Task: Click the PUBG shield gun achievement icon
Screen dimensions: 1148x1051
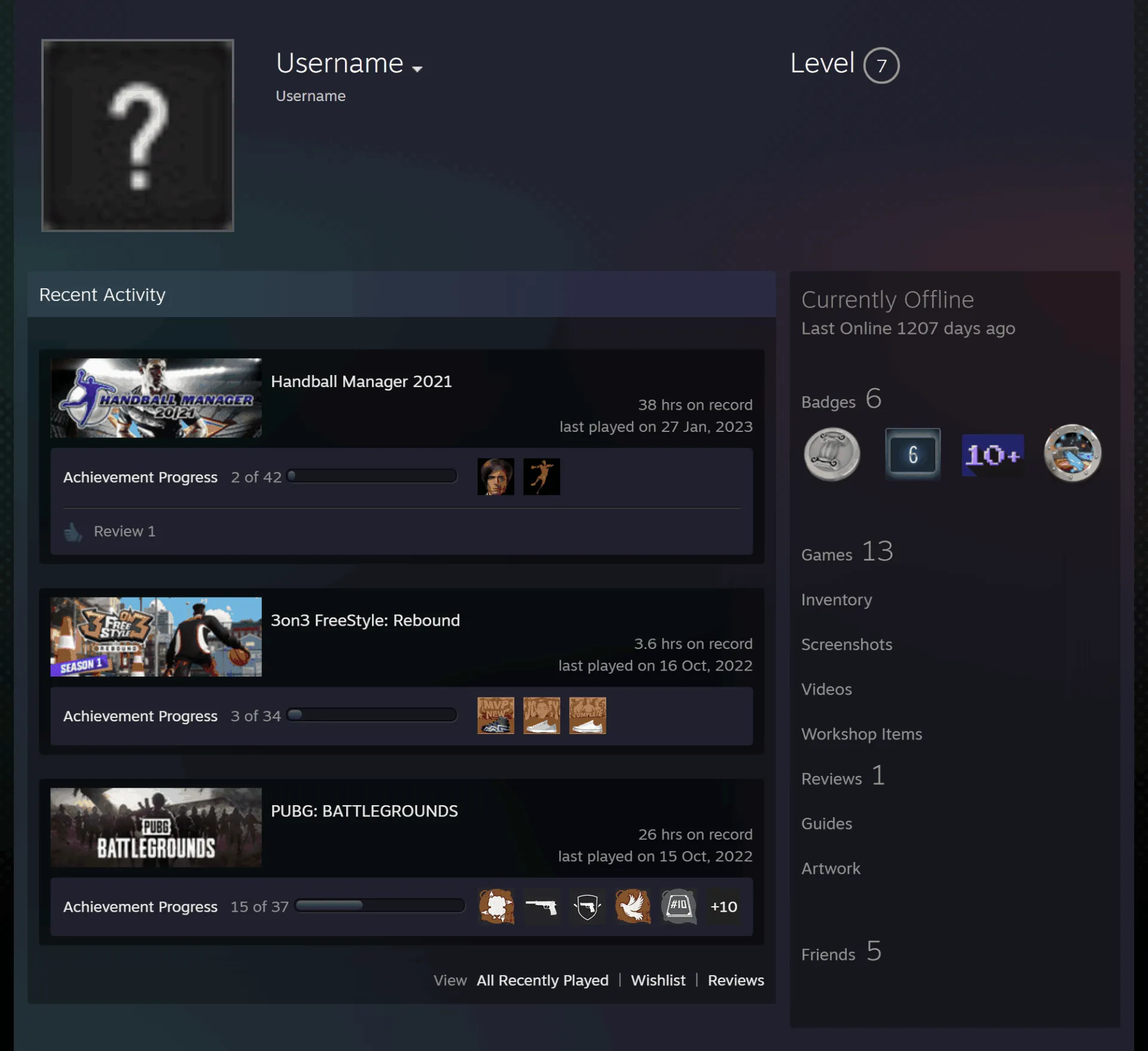Action: click(x=588, y=906)
